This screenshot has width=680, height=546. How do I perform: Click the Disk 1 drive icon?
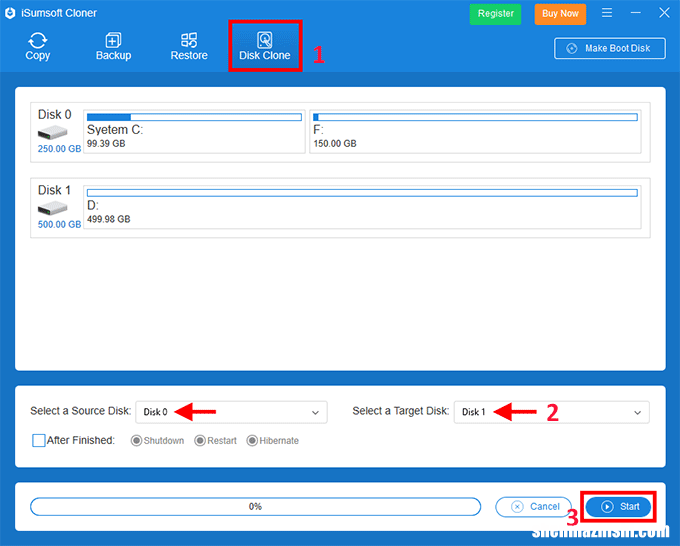click(x=52, y=208)
